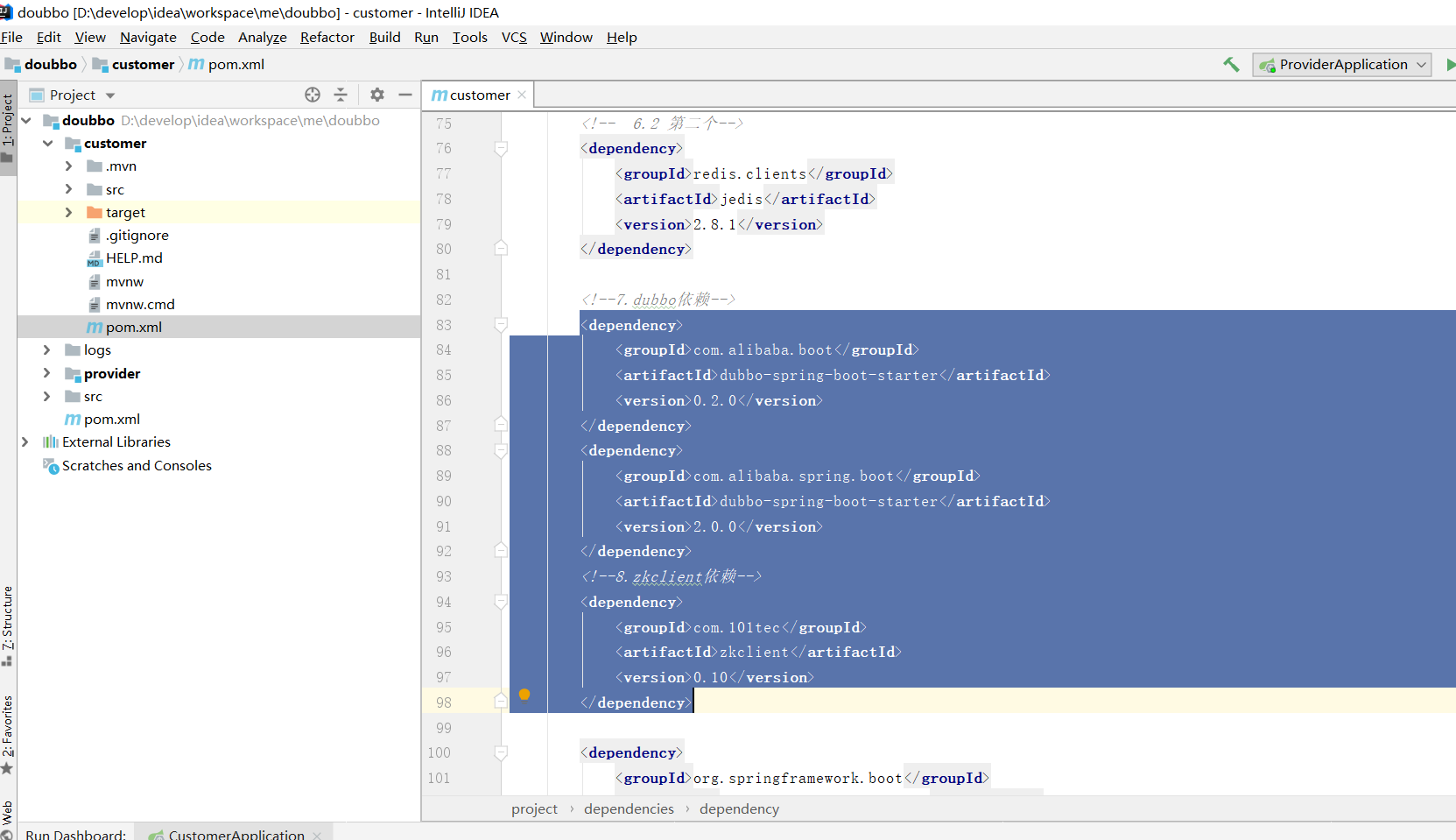Click project in editor breadcrumb
Viewport: 1456px width, 840px height.
pos(534,809)
